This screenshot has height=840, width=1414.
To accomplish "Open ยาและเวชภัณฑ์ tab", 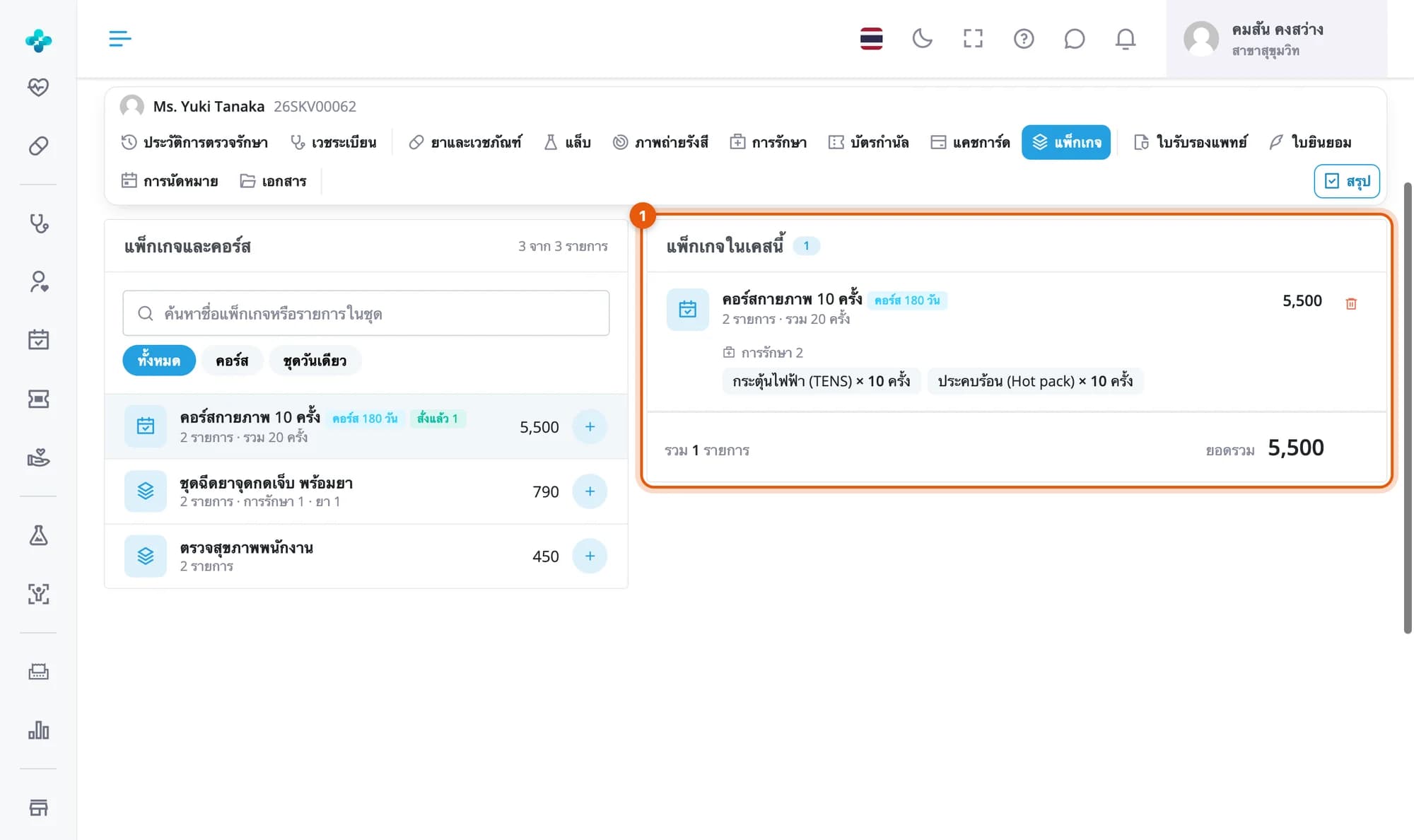I will (x=465, y=142).
